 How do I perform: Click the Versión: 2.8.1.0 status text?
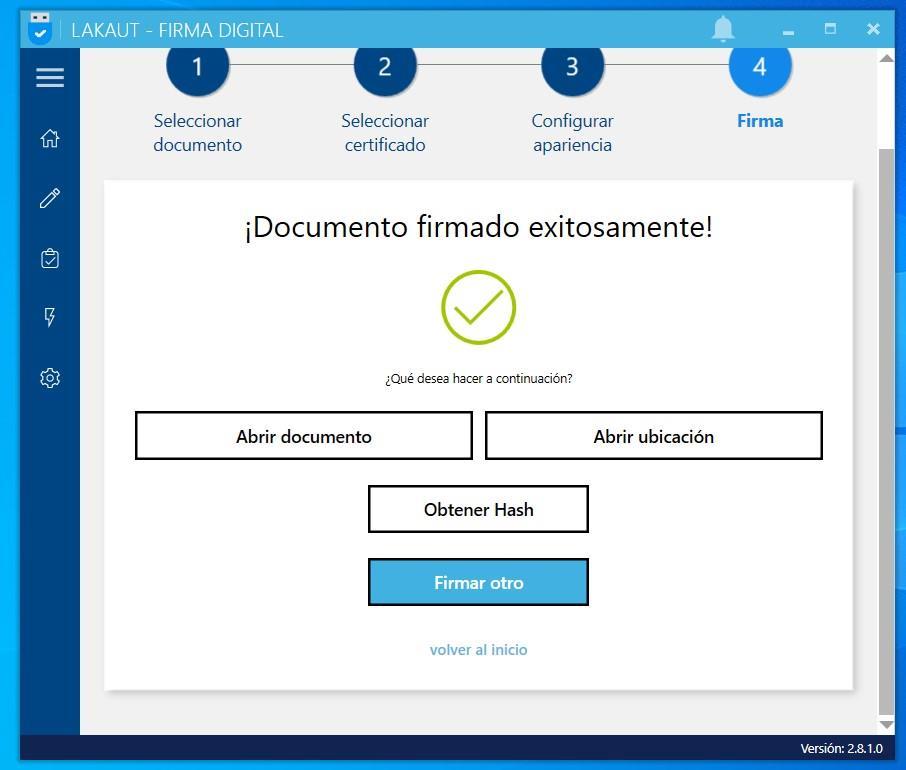click(x=841, y=749)
